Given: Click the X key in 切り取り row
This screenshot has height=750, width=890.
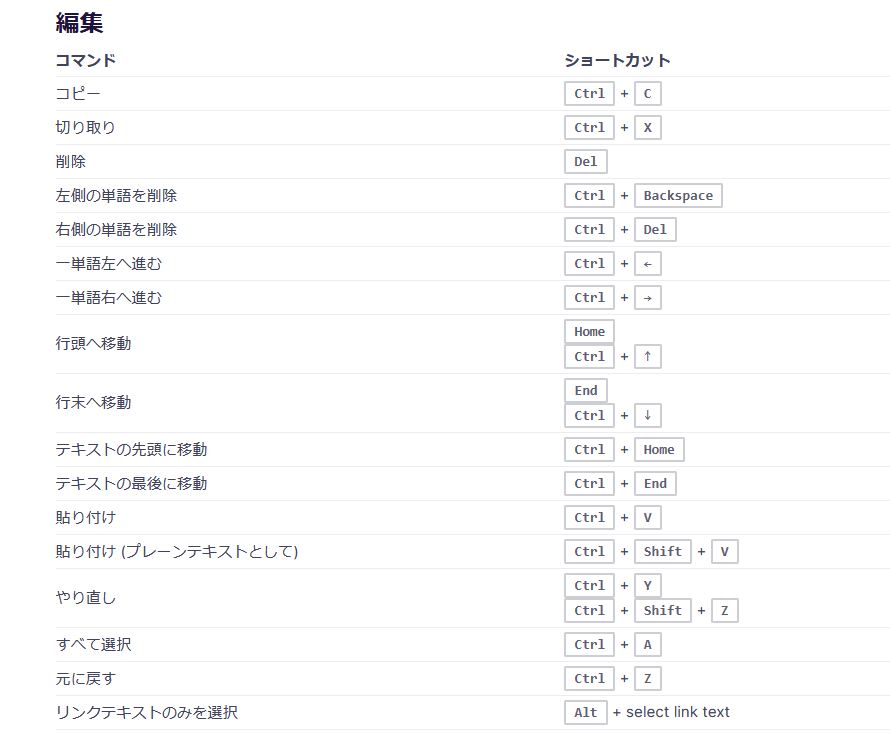Looking at the screenshot, I should coord(647,128).
